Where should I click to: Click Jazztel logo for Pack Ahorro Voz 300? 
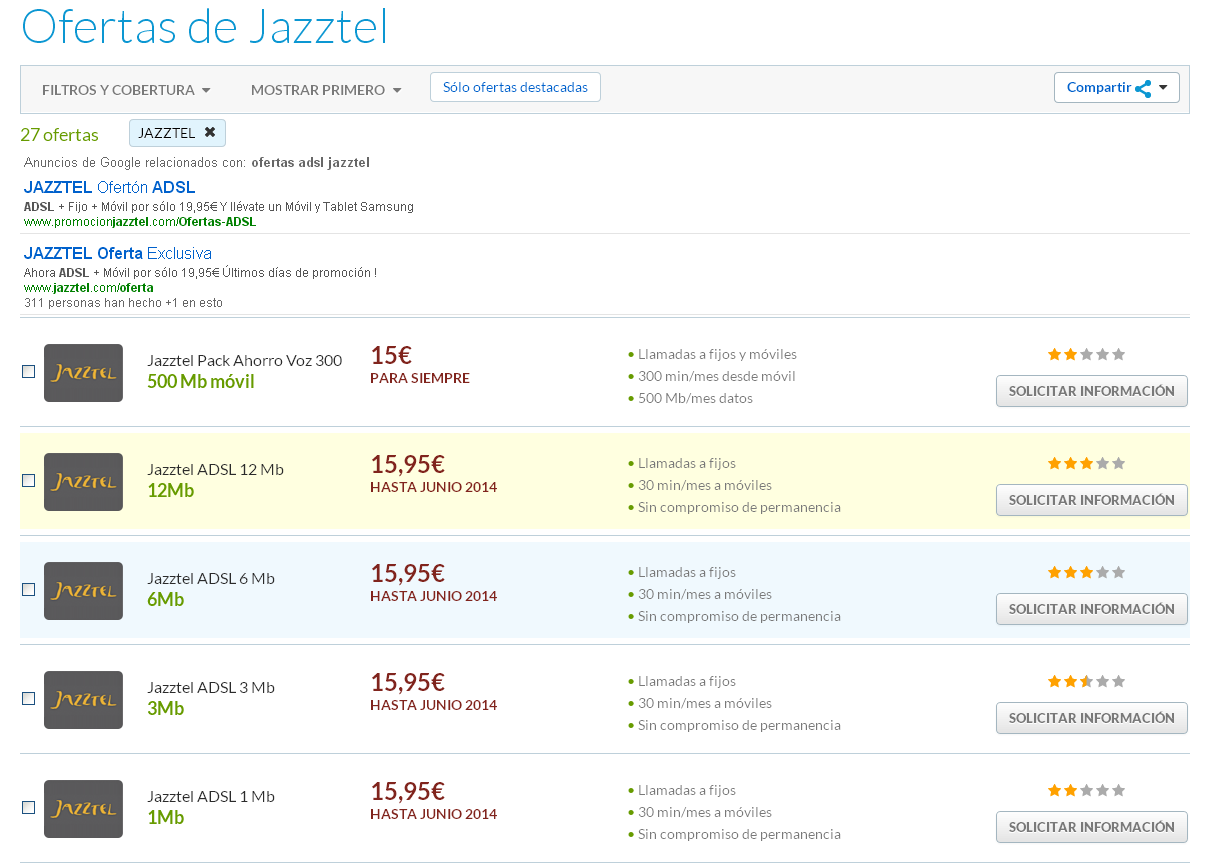[83, 373]
